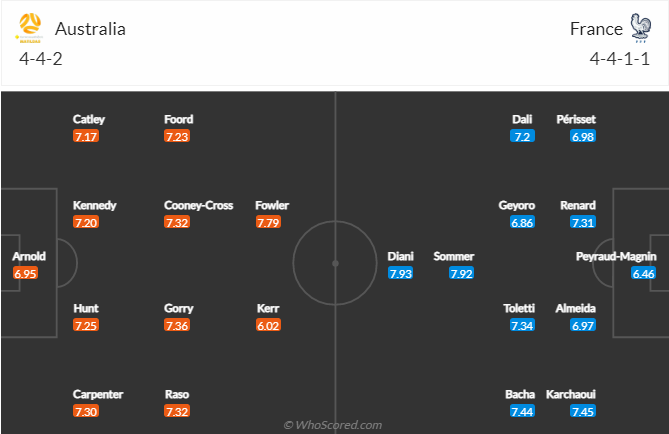
Task: Open player Karchaoui on the pitch
Action: 570,394
